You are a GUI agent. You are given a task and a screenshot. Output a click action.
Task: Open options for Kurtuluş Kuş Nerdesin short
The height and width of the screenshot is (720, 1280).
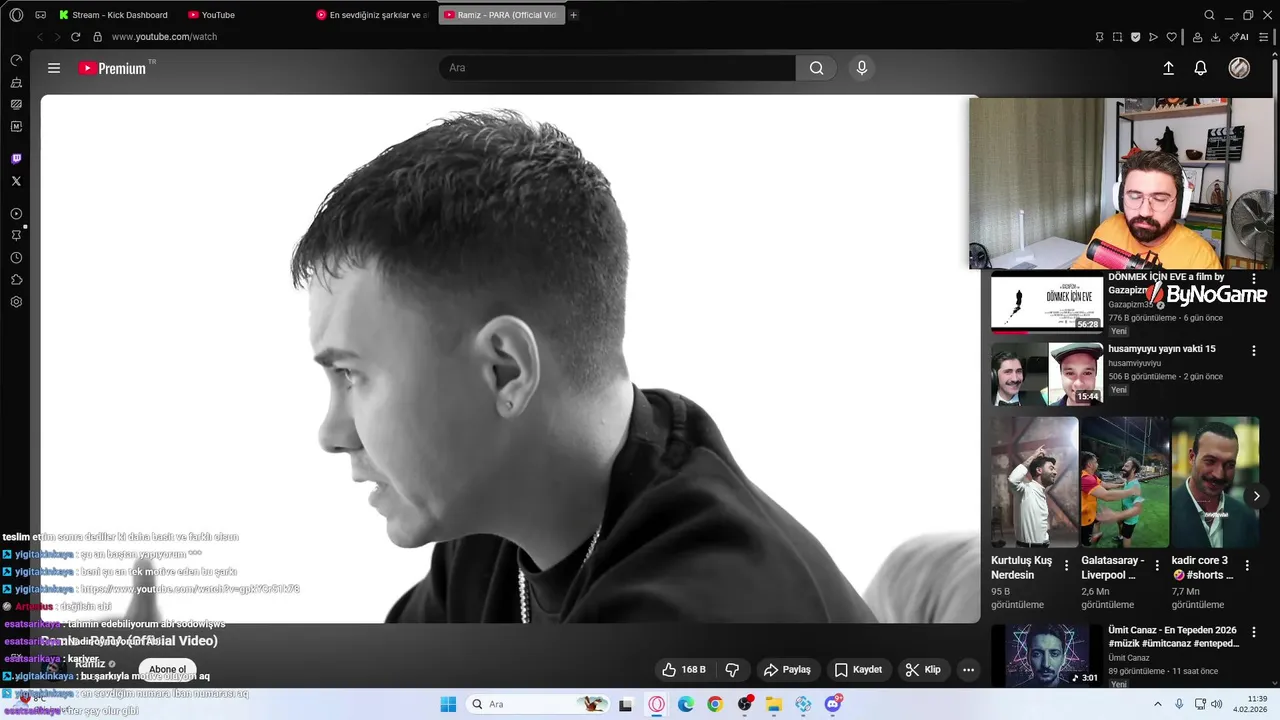[x=1066, y=566]
